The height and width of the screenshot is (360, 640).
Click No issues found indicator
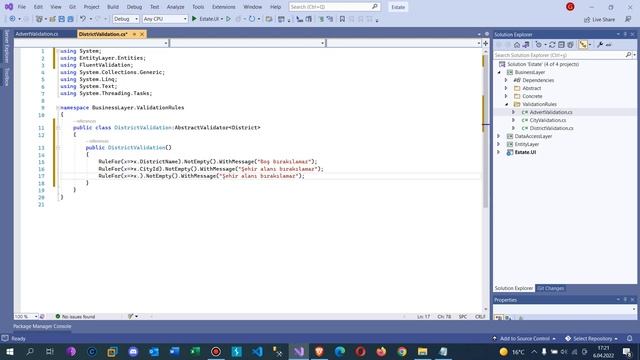[75, 316]
